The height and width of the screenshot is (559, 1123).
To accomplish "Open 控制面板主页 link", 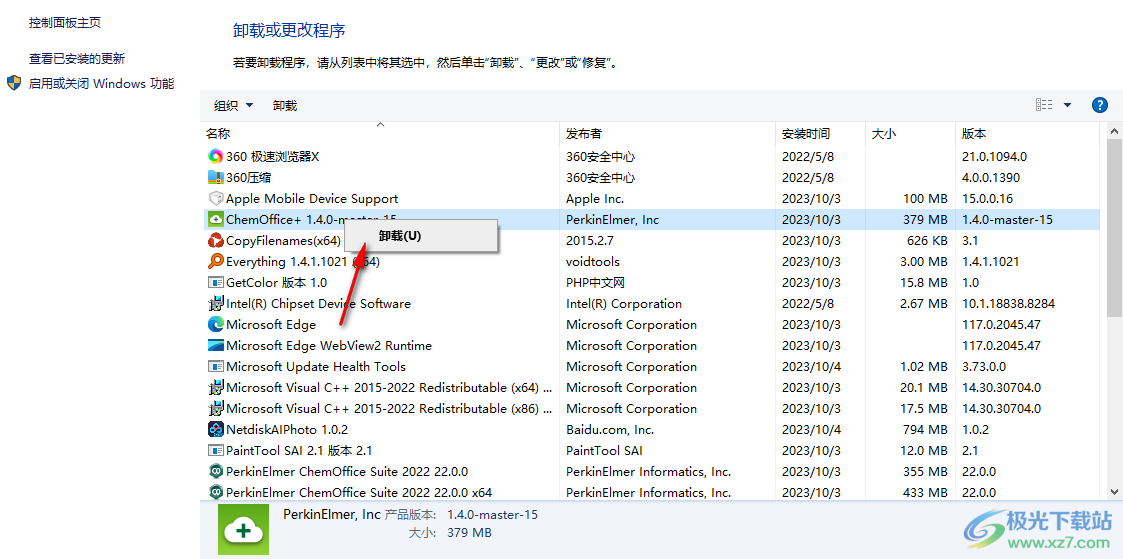I will coord(65,23).
